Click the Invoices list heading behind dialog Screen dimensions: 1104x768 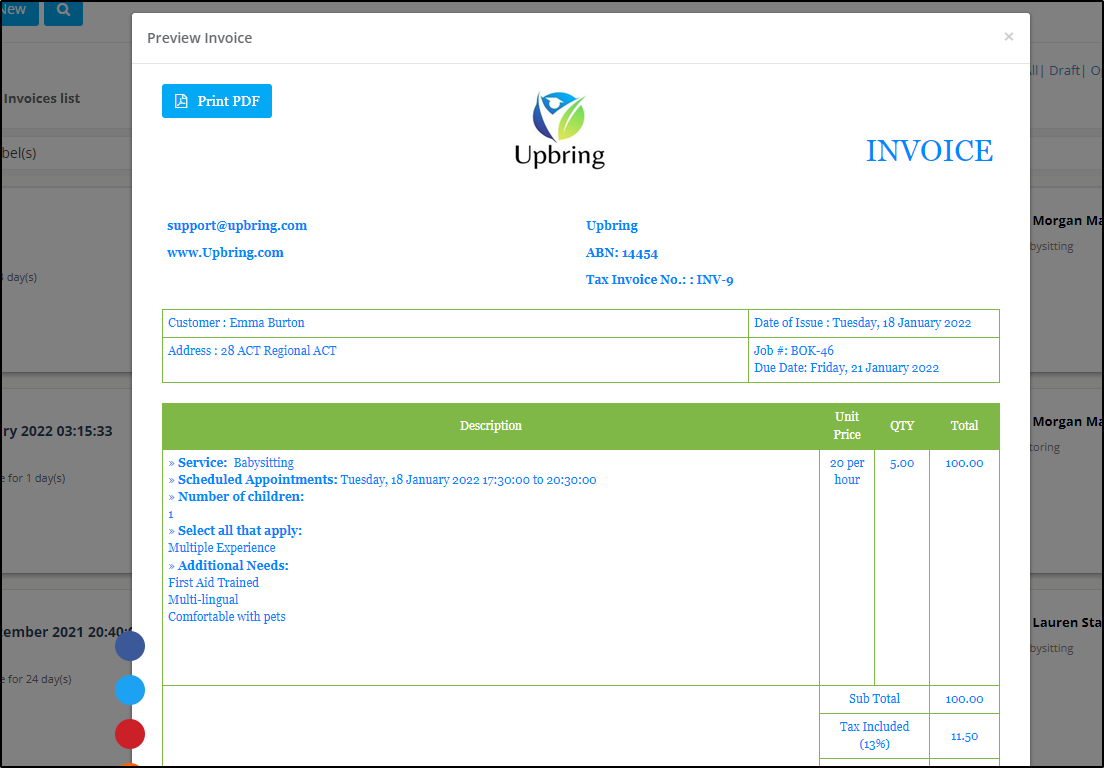(42, 99)
